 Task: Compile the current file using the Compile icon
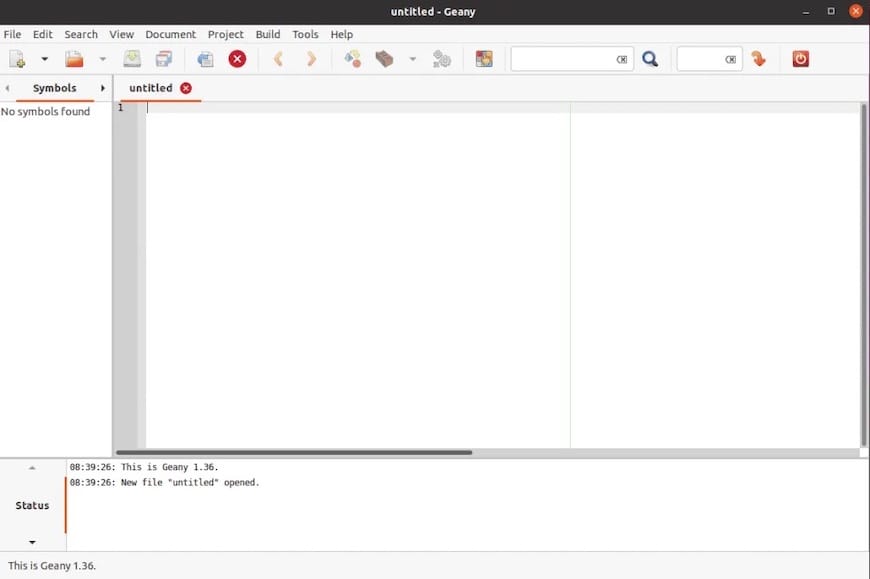tap(352, 58)
